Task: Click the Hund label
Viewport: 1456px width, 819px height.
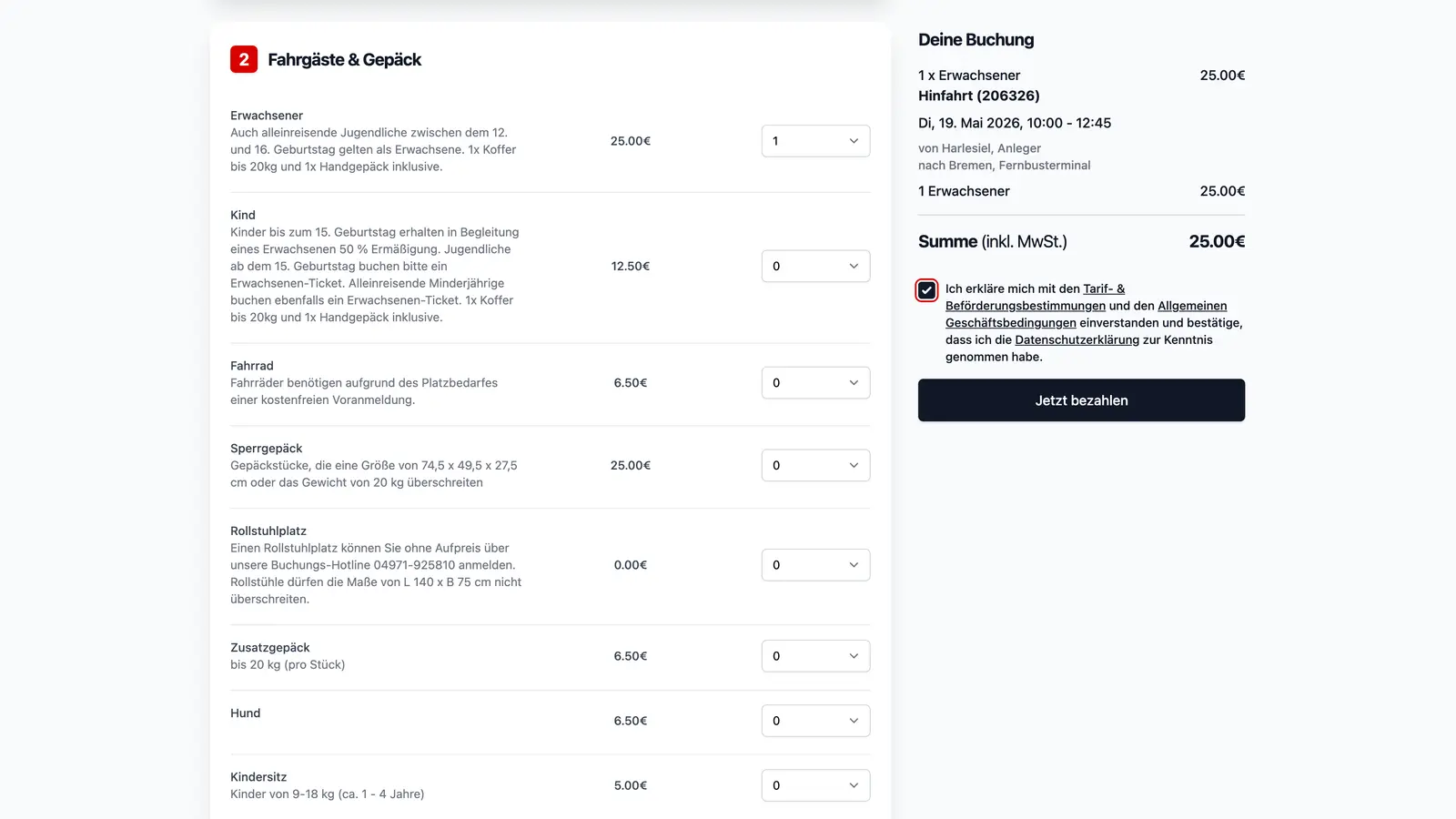Action: point(246,713)
